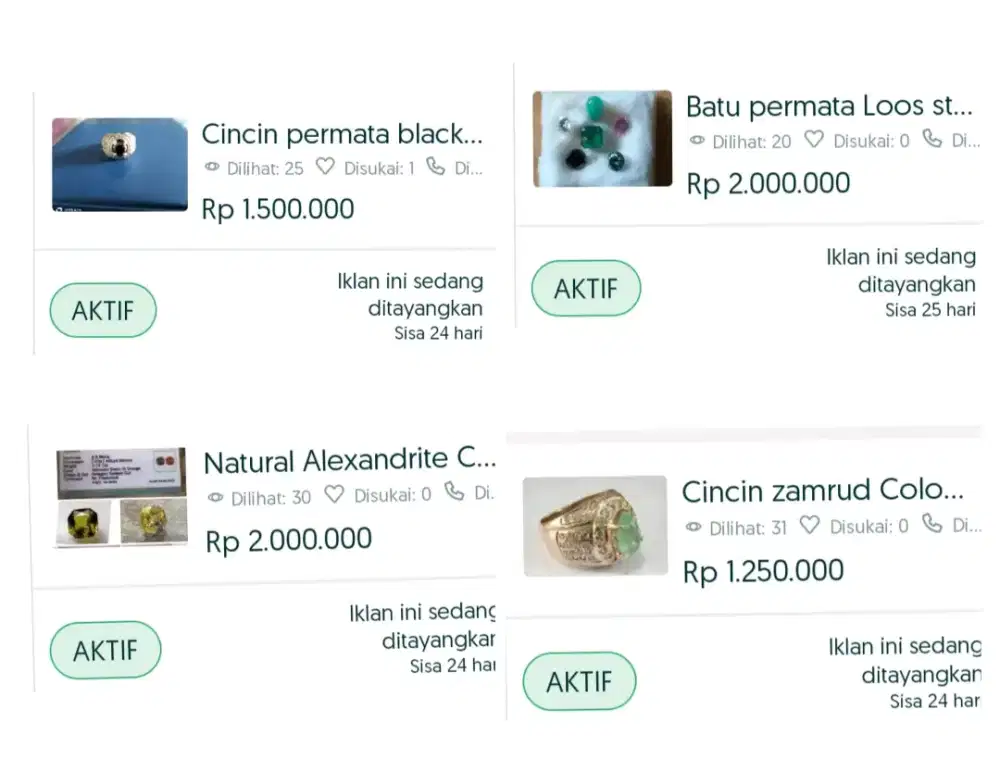
Task: Click the AKTIF status button on Batu permata Loos ad
Action: [585, 289]
